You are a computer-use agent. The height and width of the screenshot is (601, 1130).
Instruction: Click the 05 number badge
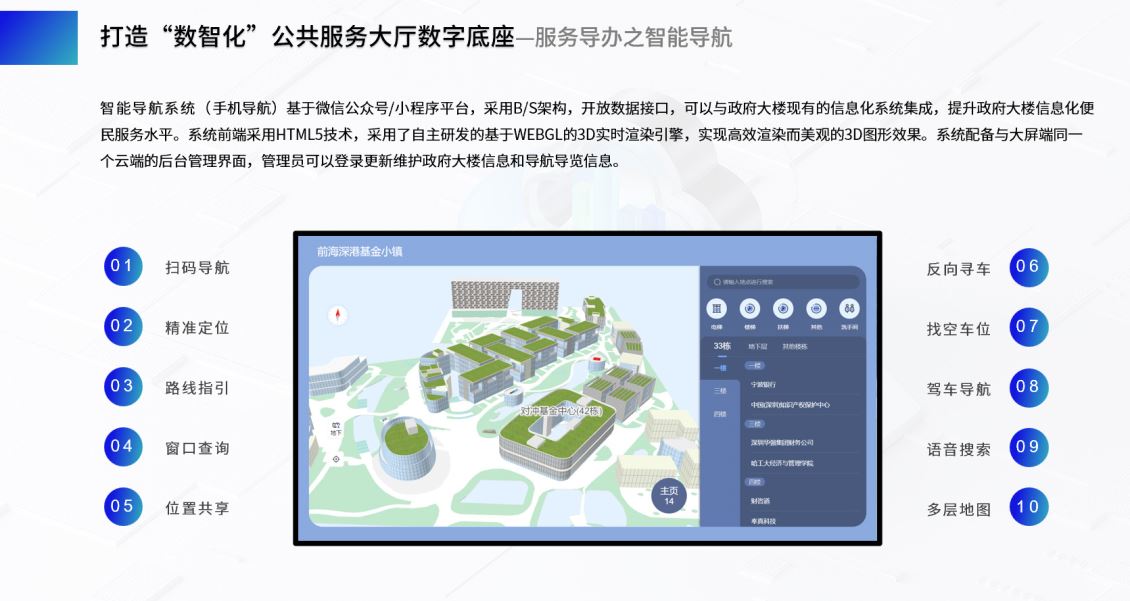(123, 506)
